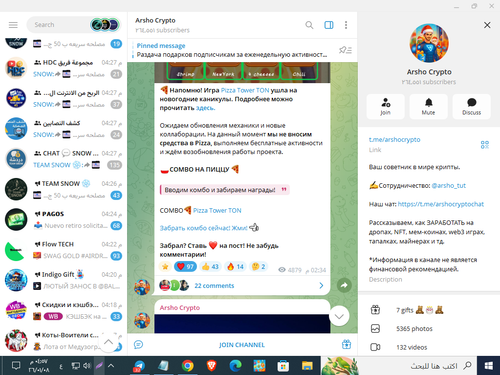Click the Arsho Crypto profile picture

[429, 43]
